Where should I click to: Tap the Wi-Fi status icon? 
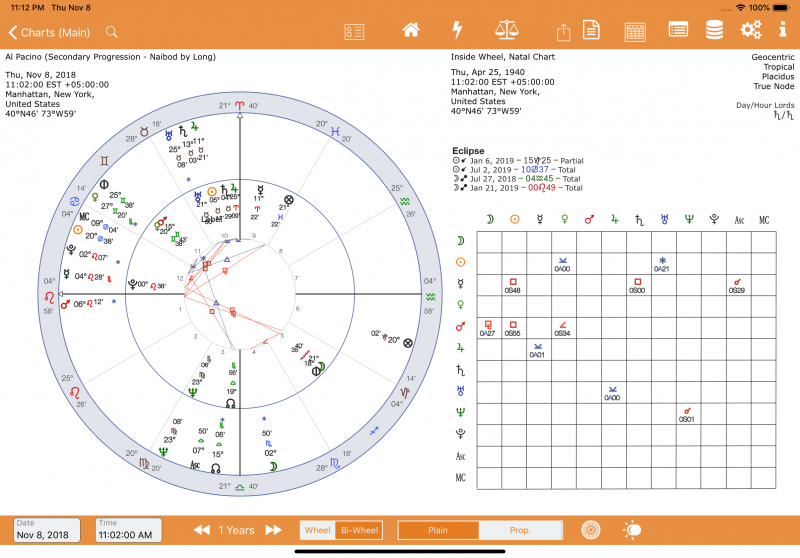(741, 8)
